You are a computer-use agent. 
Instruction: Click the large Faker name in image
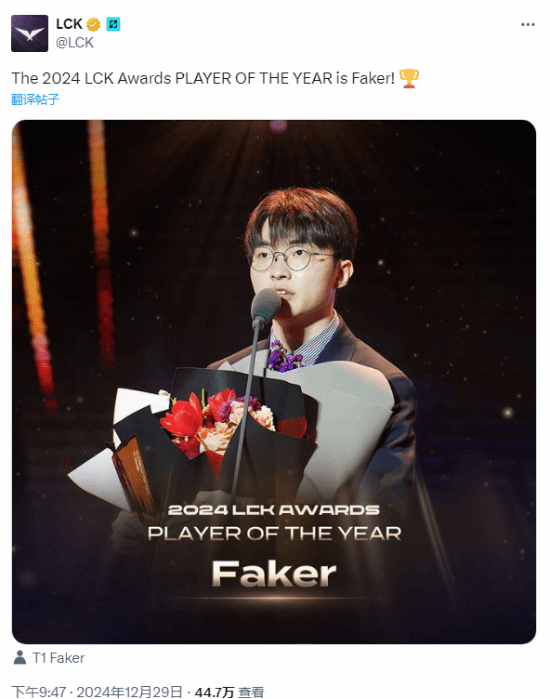(x=274, y=573)
